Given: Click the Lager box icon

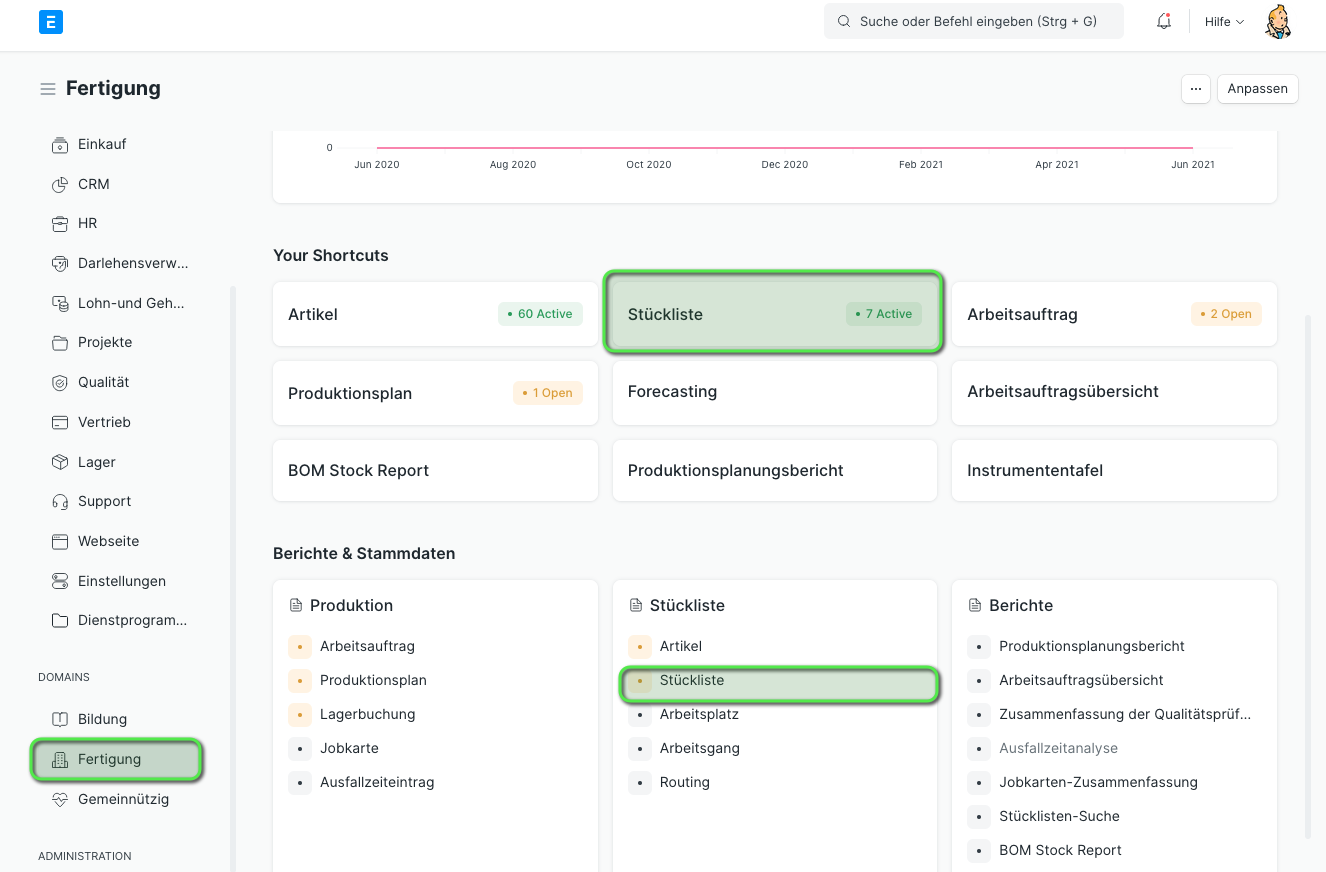Looking at the screenshot, I should tap(59, 462).
